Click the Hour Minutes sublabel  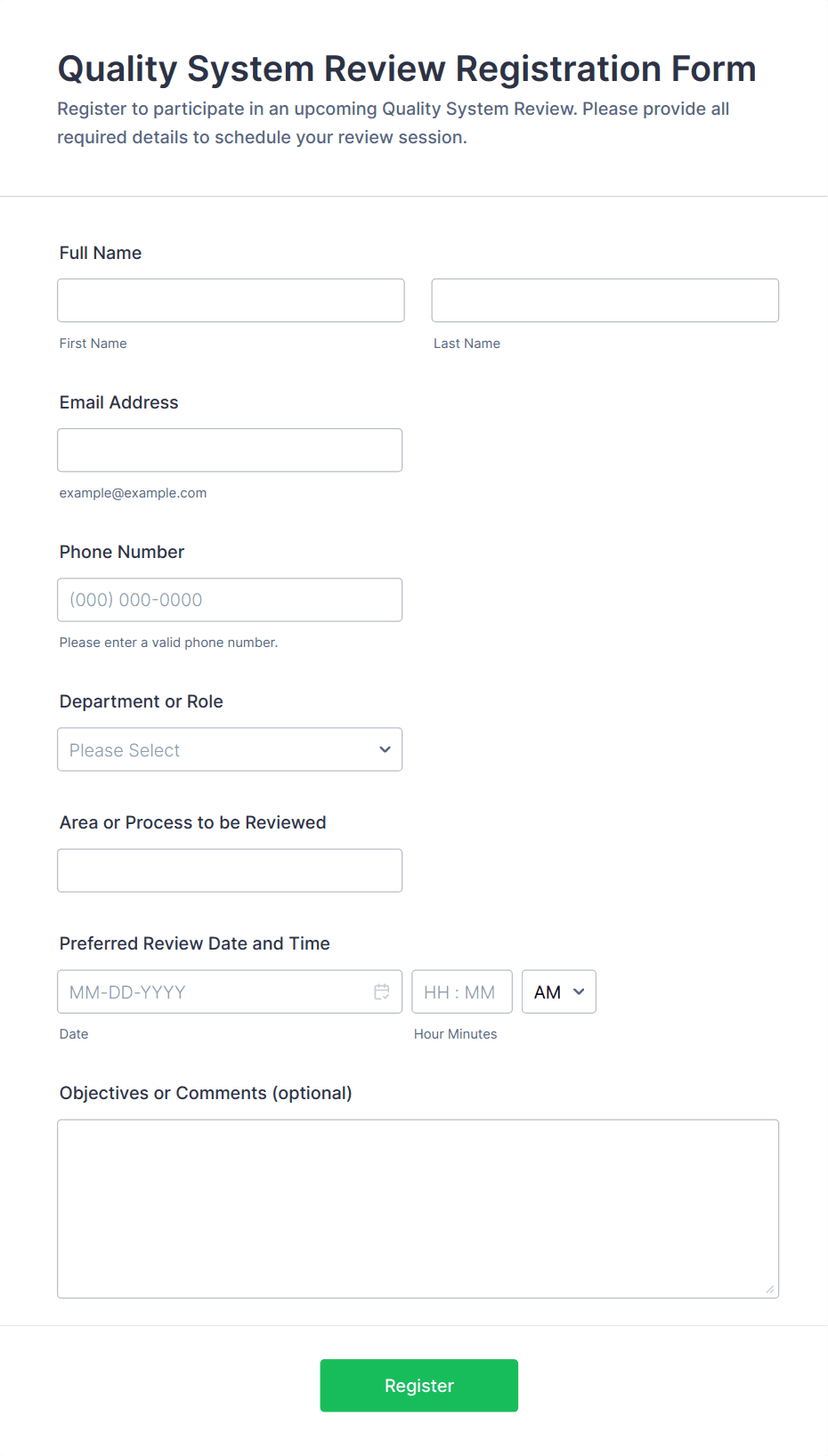(455, 1034)
